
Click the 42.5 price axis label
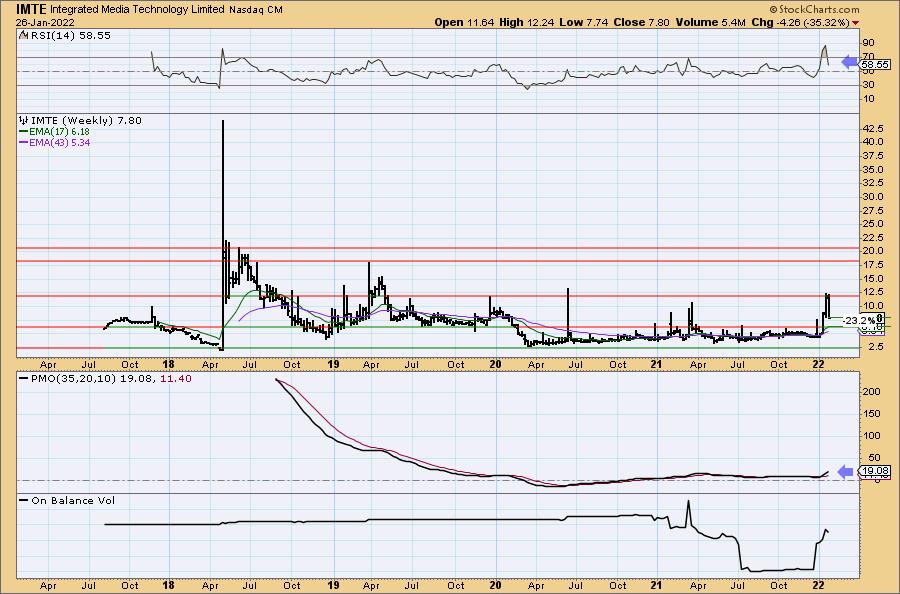[x=872, y=129]
